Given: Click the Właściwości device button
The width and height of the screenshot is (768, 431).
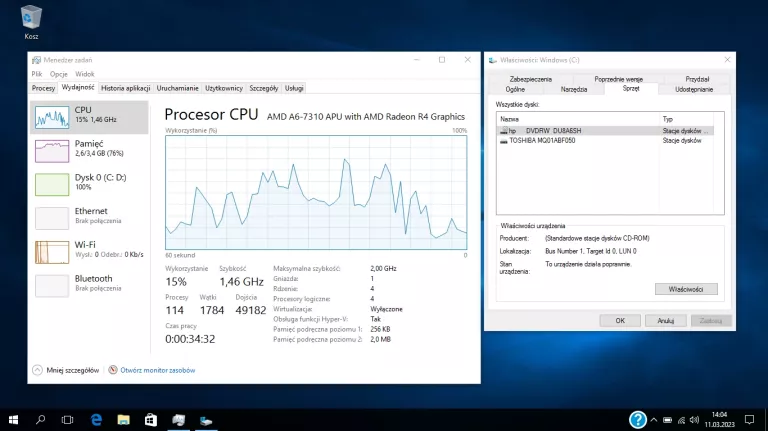Looking at the screenshot, I should (686, 289).
